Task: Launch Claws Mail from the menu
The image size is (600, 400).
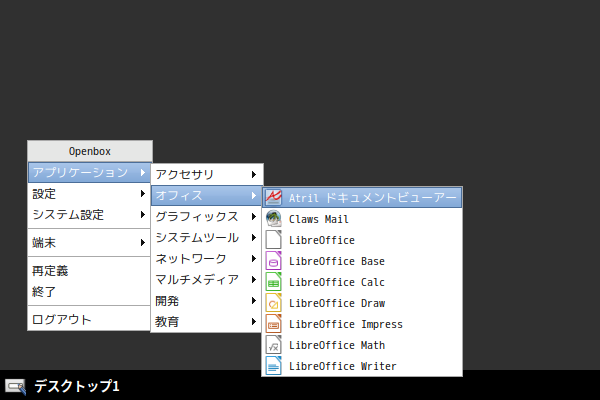Action: [x=362, y=219]
